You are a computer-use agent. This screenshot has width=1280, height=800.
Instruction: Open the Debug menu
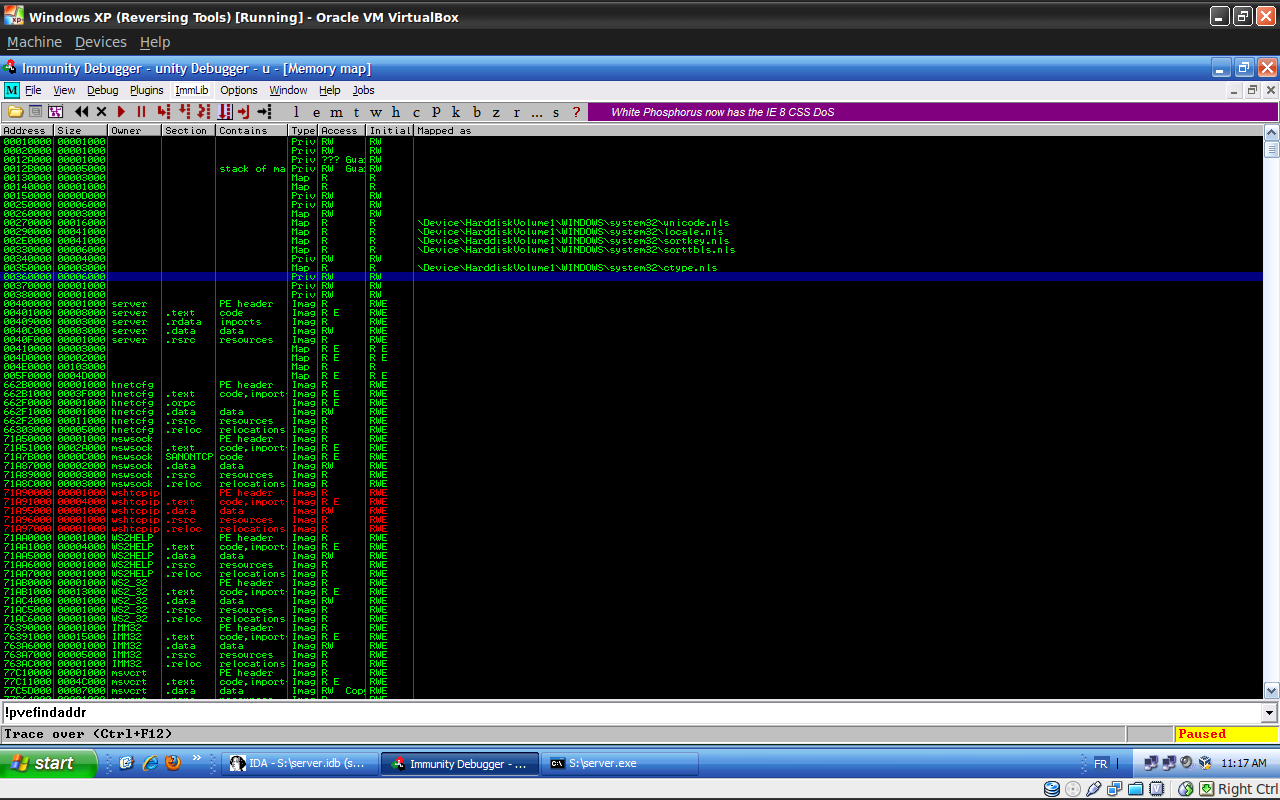coord(102,90)
